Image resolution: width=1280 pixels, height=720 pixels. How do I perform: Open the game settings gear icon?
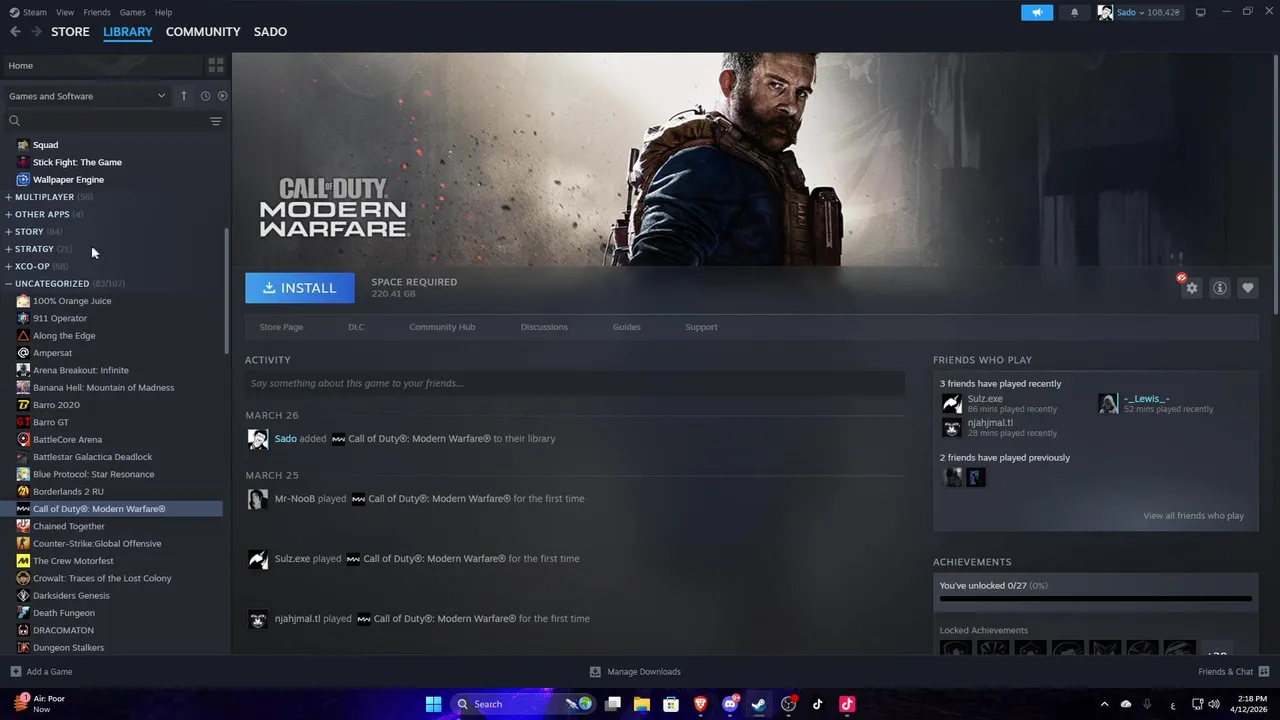1191,288
